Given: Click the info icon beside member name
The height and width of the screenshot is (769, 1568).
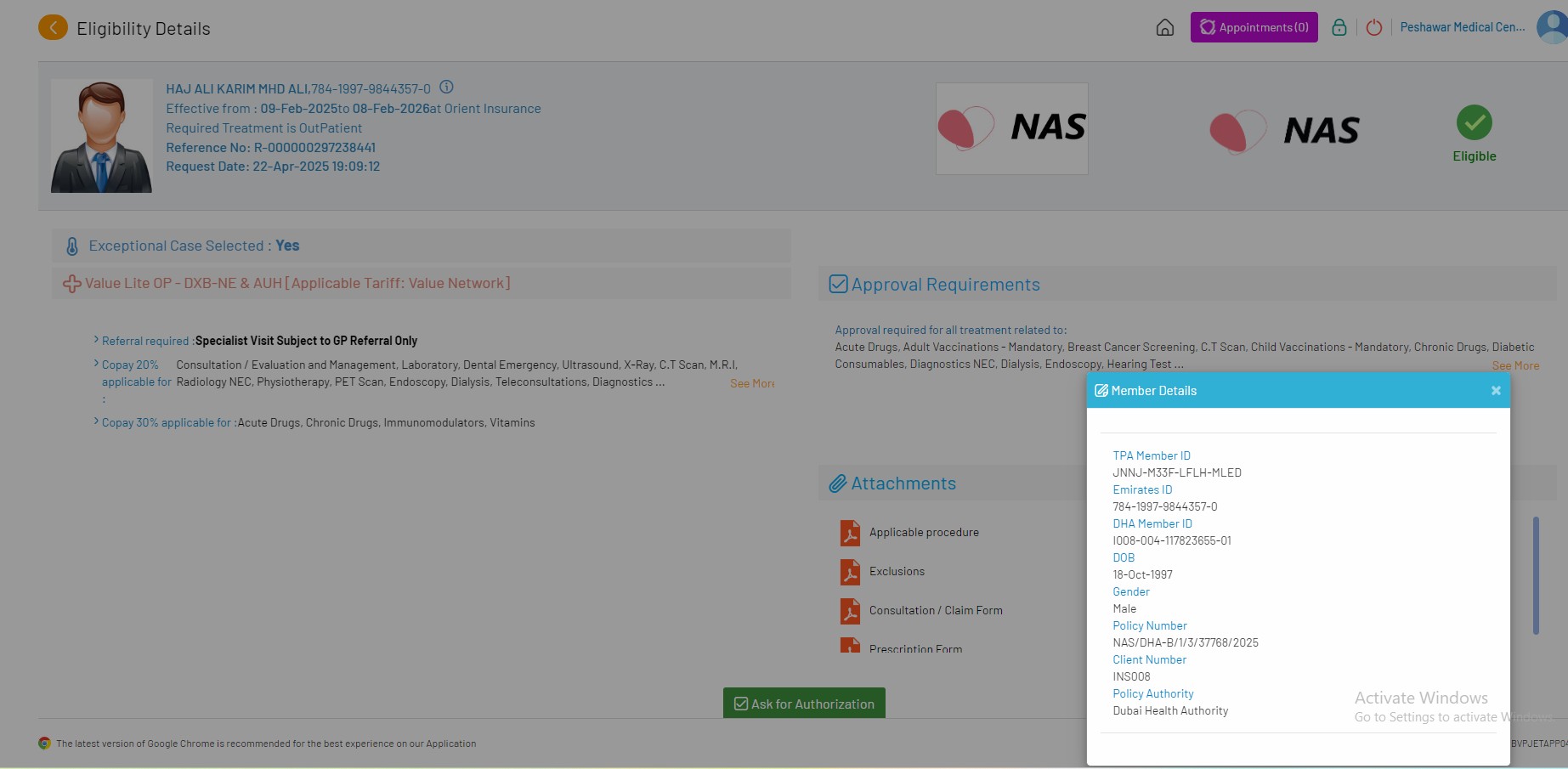Looking at the screenshot, I should point(446,88).
